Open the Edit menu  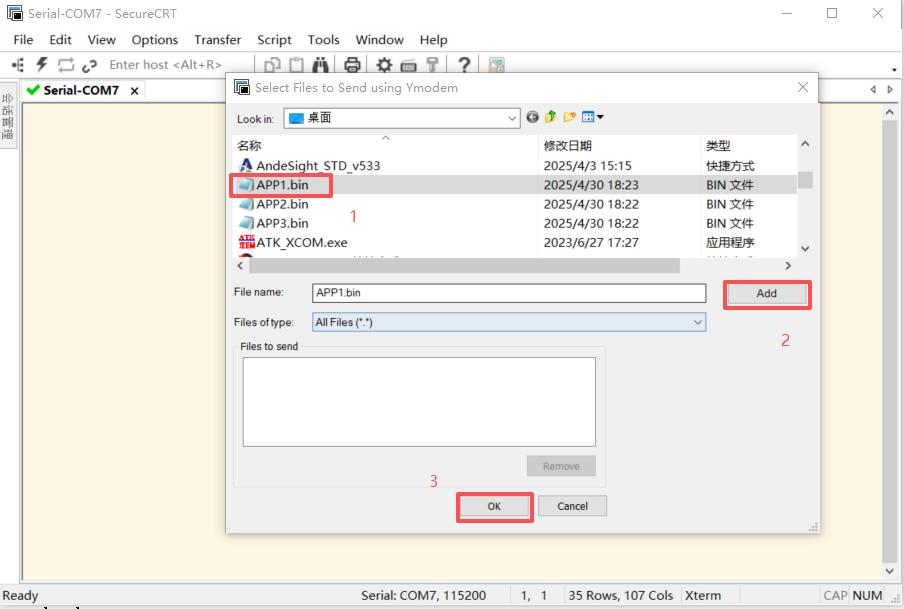coord(60,40)
